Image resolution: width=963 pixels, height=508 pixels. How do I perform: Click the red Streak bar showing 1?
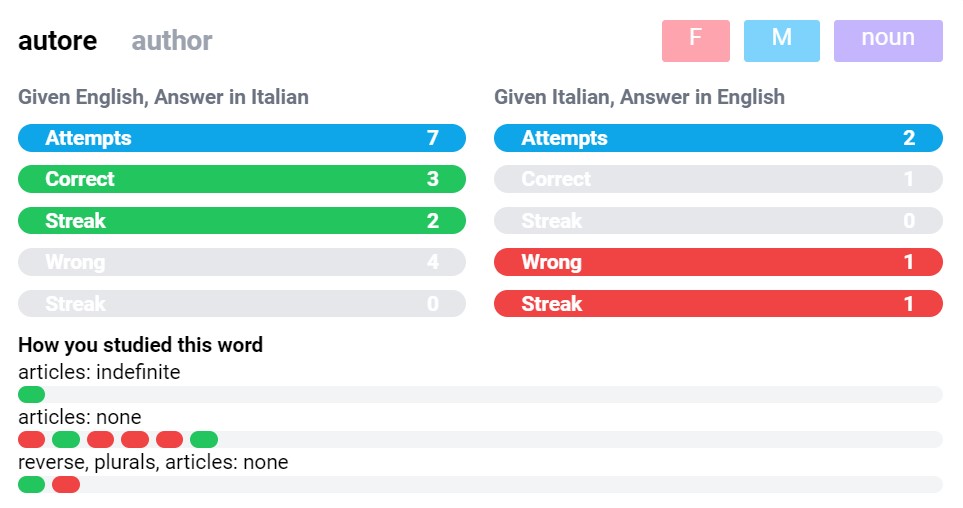point(718,303)
